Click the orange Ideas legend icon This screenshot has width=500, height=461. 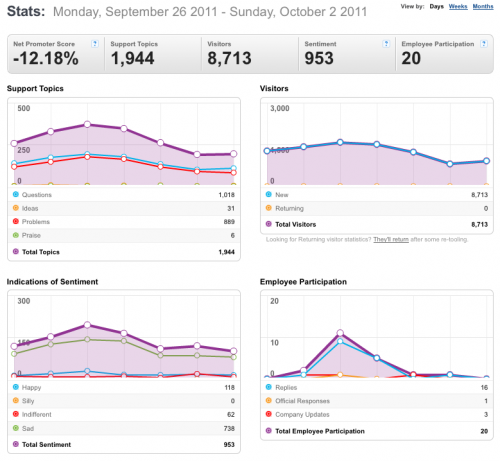16,208
